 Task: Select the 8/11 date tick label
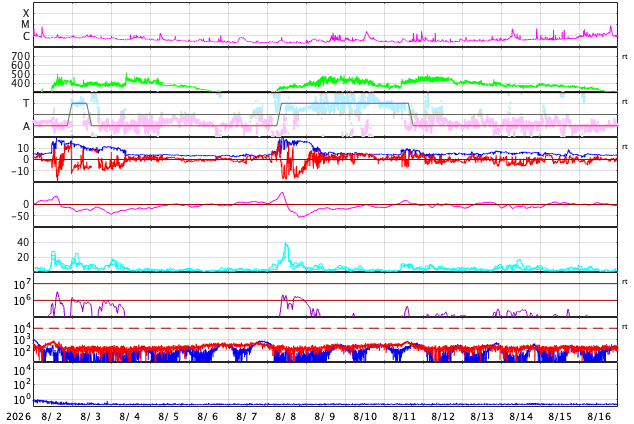[404, 416]
